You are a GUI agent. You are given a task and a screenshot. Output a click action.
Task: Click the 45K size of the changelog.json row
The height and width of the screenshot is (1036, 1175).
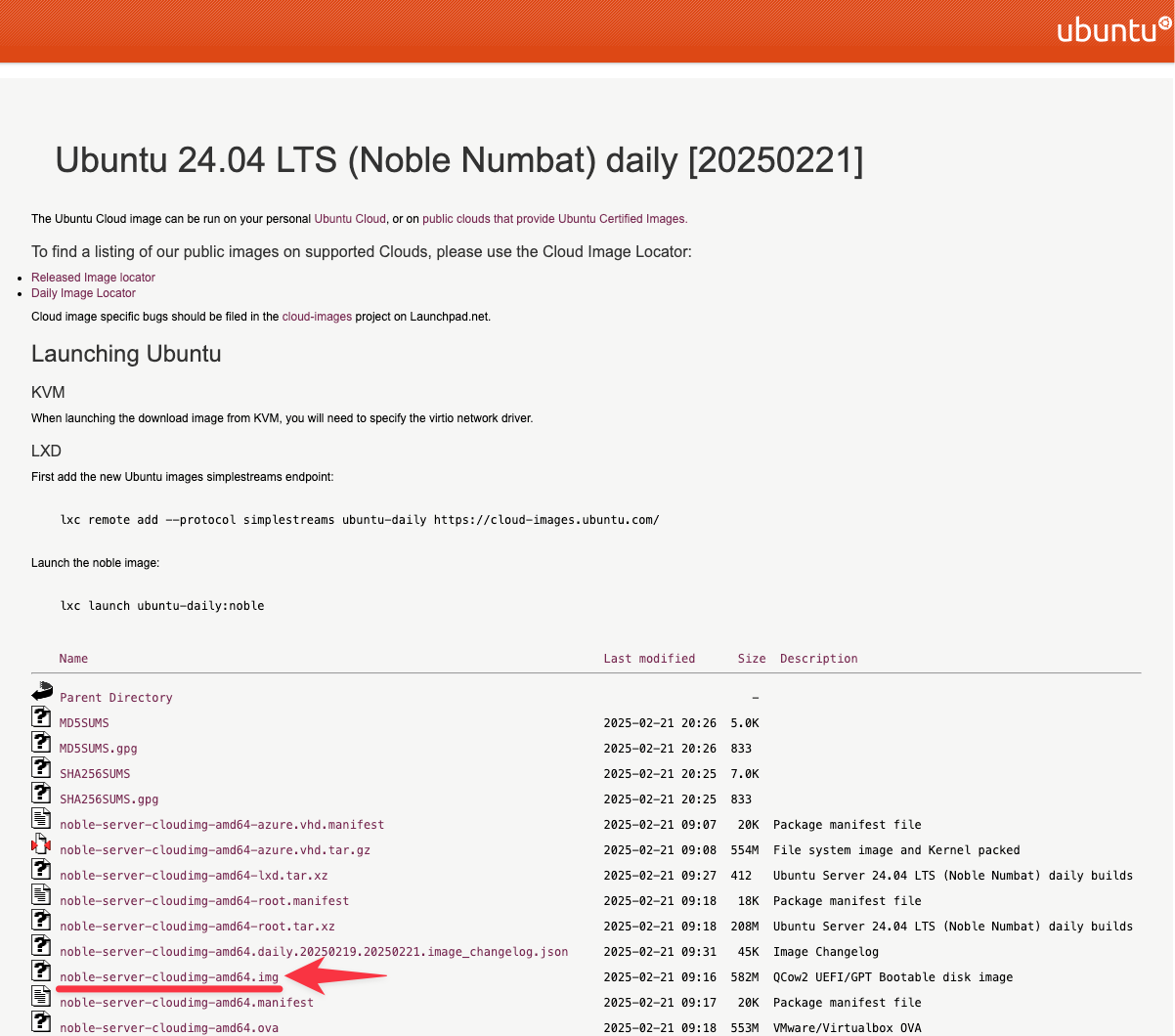tap(749, 952)
